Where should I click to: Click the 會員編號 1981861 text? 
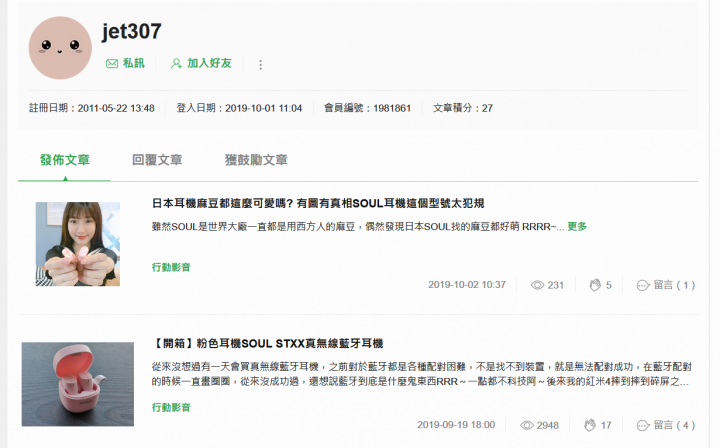point(367,108)
